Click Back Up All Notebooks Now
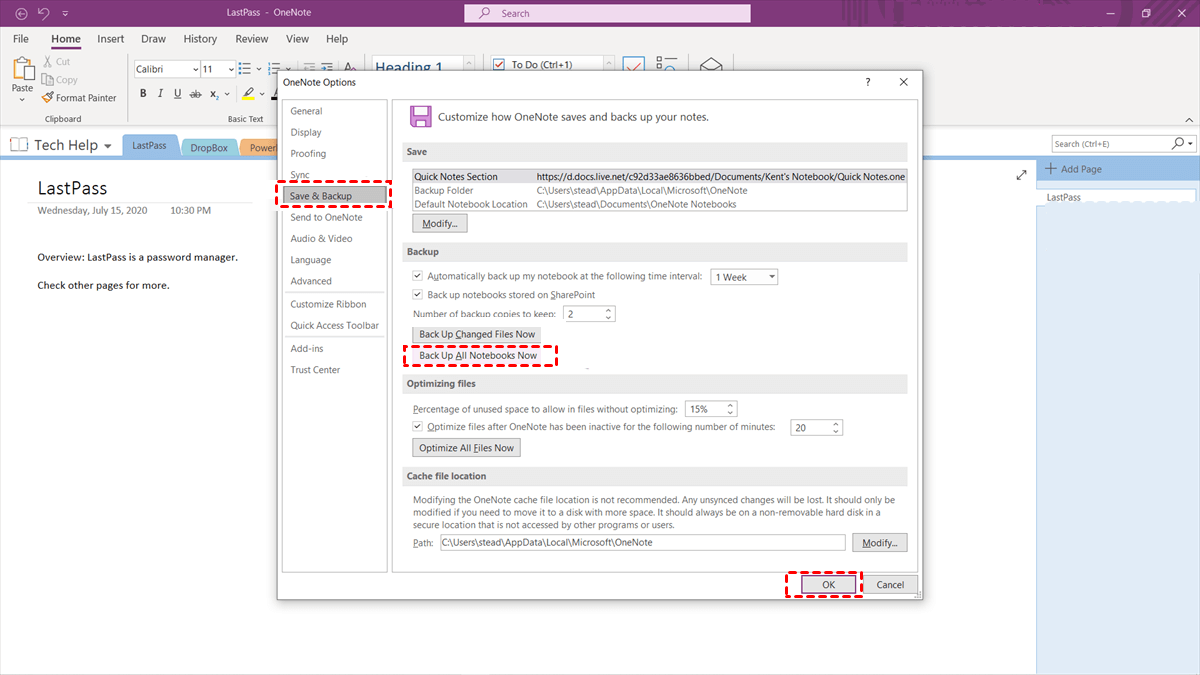 478,355
